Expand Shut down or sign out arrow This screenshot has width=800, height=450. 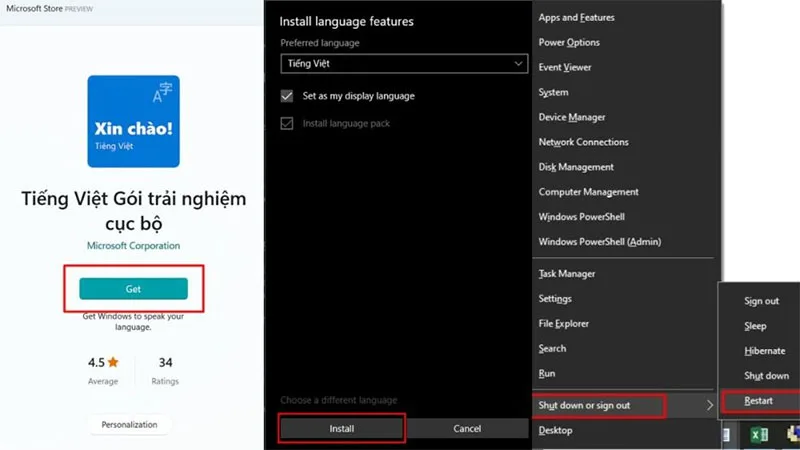(x=710, y=405)
